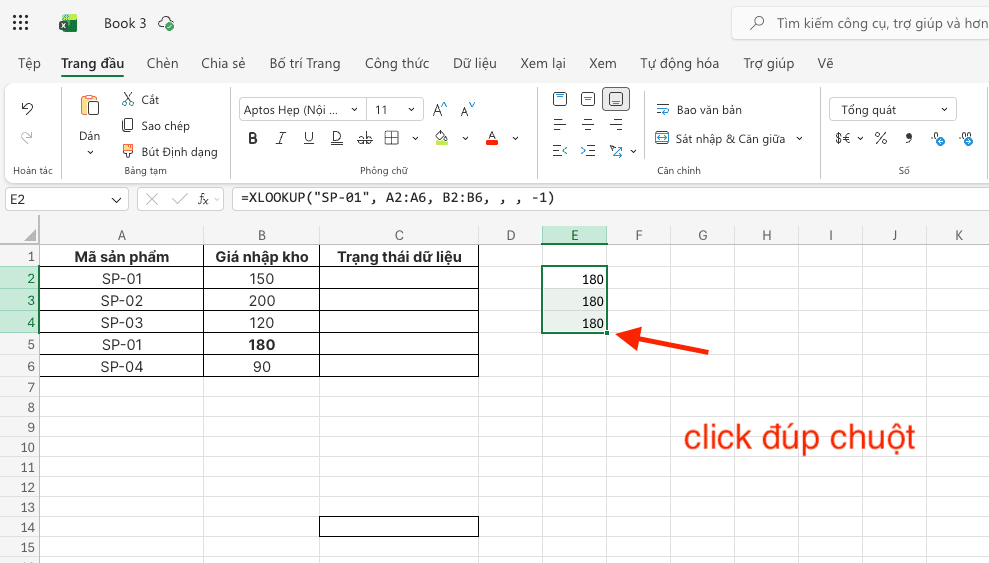Increase font size with large A icon
This screenshot has height=563, width=989.
click(440, 110)
